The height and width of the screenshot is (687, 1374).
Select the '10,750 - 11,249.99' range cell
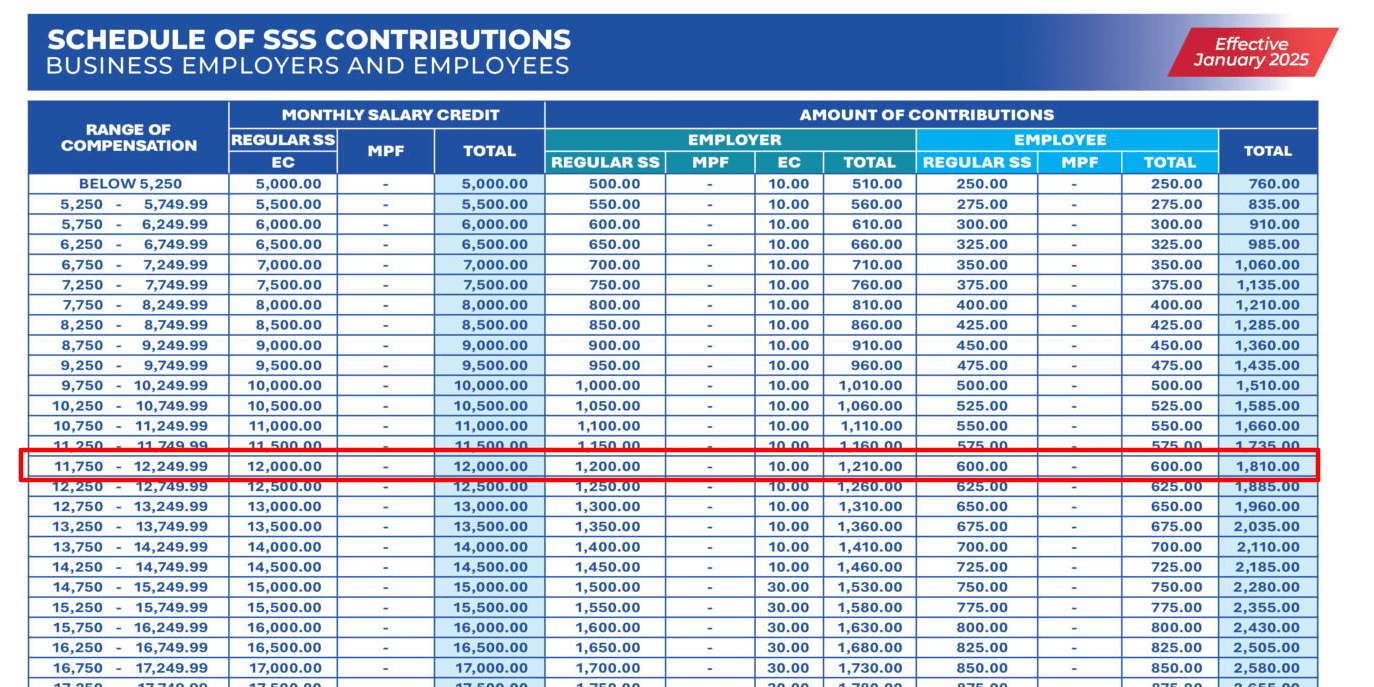[129, 426]
